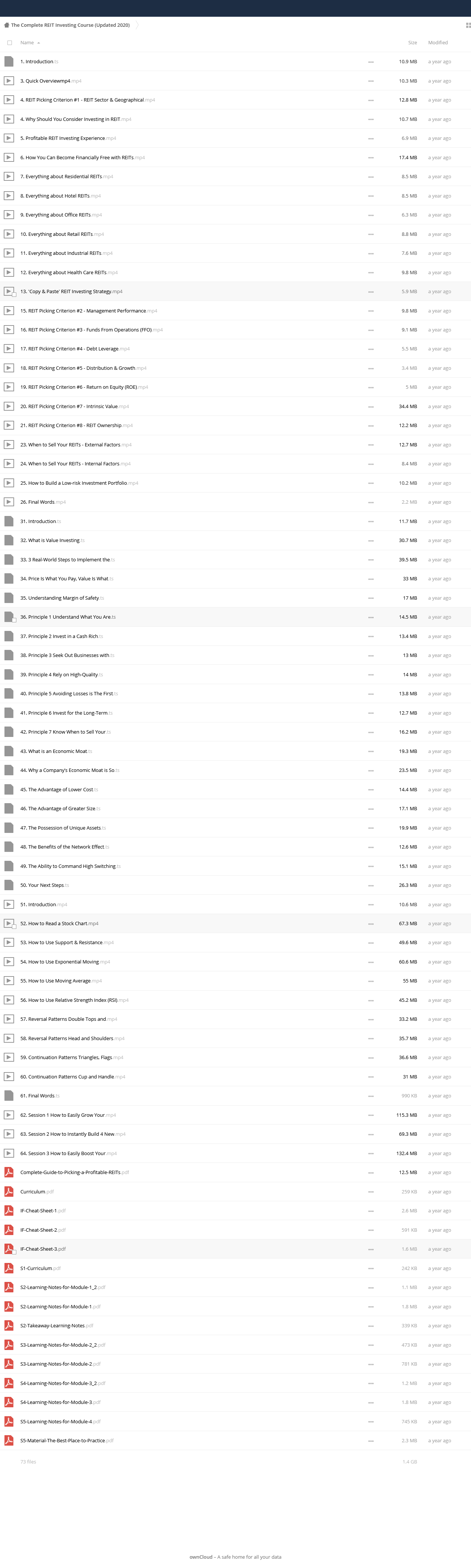The width and height of the screenshot is (471, 1568).
Task: Tick checkbox on 52. How to Read a Stock Chart
Action: tap(14, 926)
